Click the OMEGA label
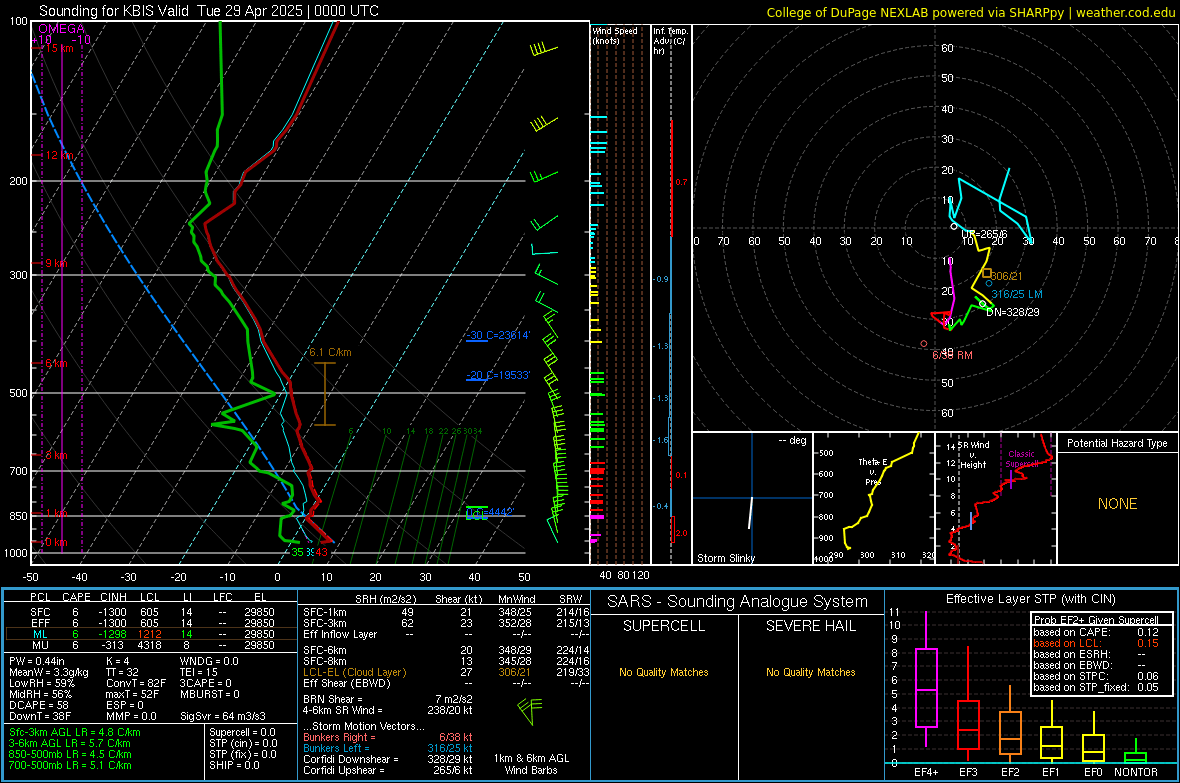This screenshot has width=1180, height=783. (x=61, y=29)
